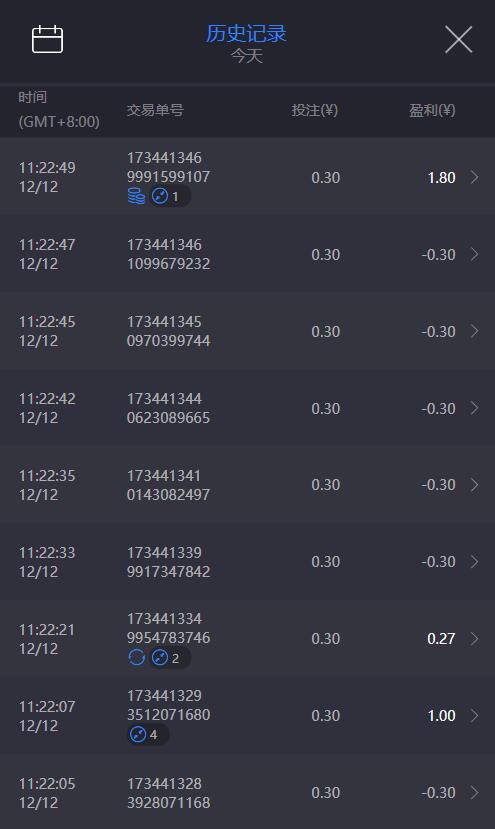Click the multiplier badge showing 2
Screen dimensions: 495x829
click(x=170, y=658)
